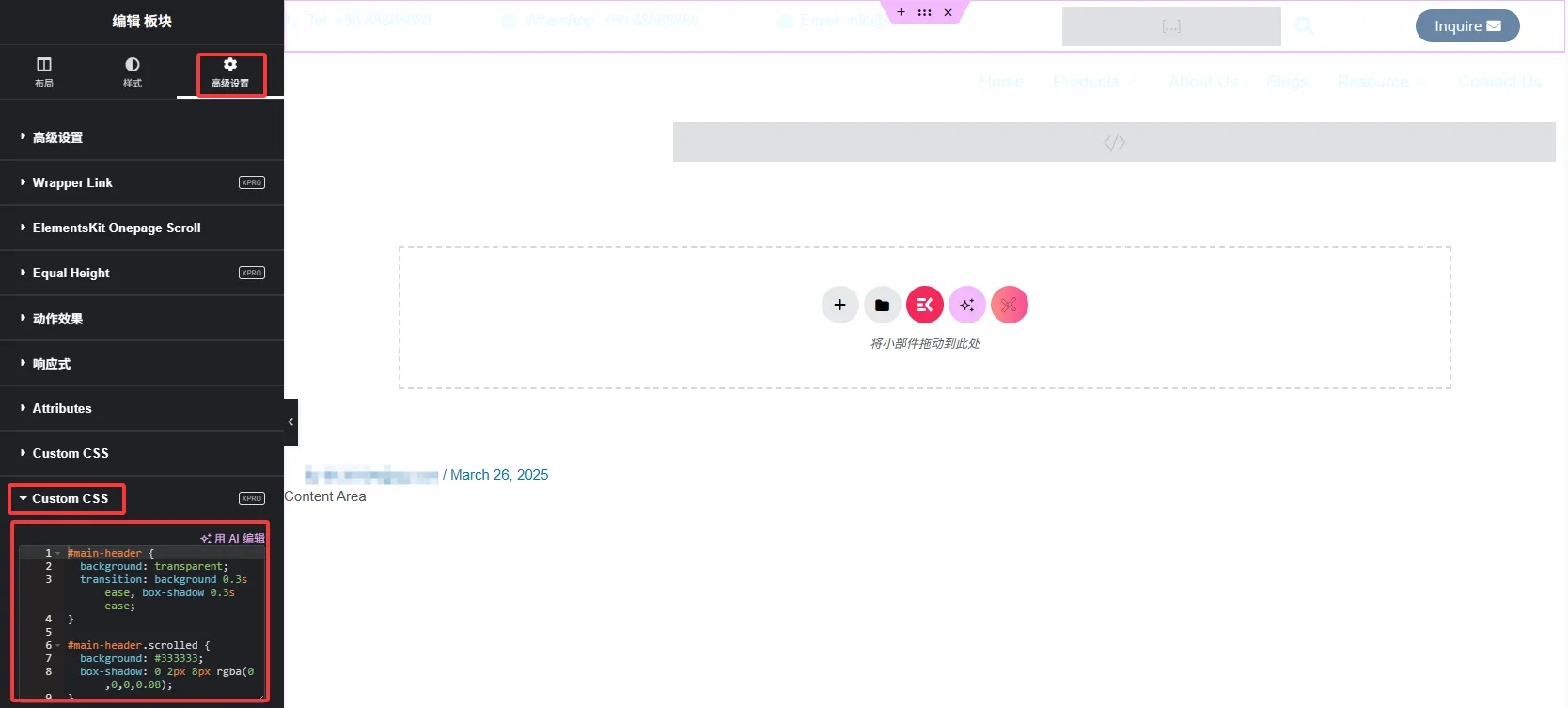Click the header search magnifier icon
Screen dimensions: 1568x708
tap(1304, 26)
